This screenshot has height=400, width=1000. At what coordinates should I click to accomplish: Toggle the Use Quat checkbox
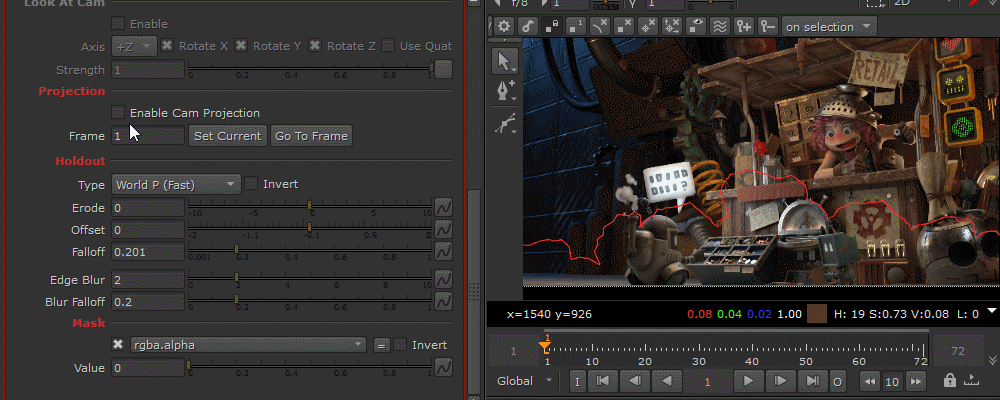(x=388, y=45)
